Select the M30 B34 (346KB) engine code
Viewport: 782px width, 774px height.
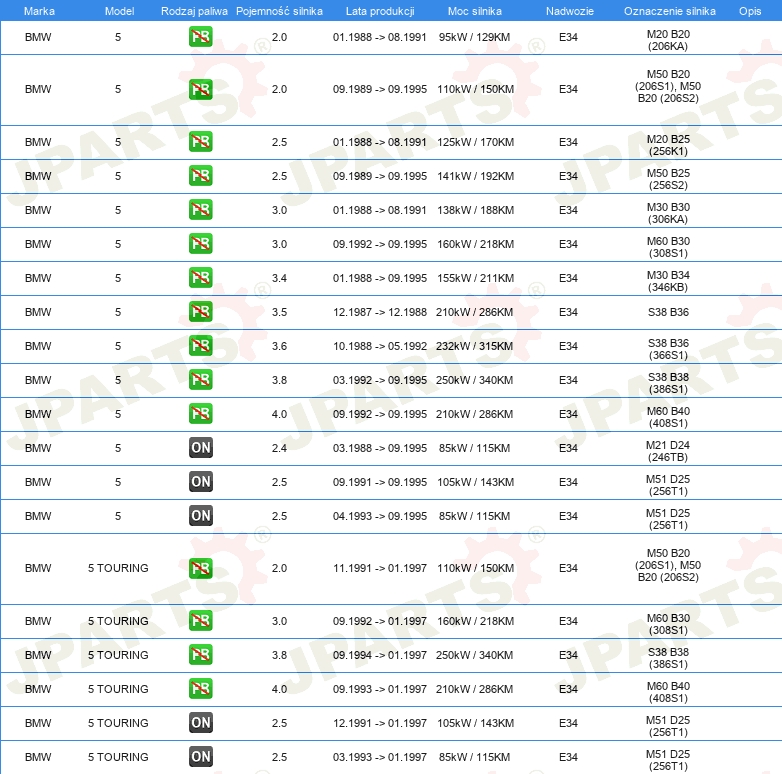pos(668,281)
